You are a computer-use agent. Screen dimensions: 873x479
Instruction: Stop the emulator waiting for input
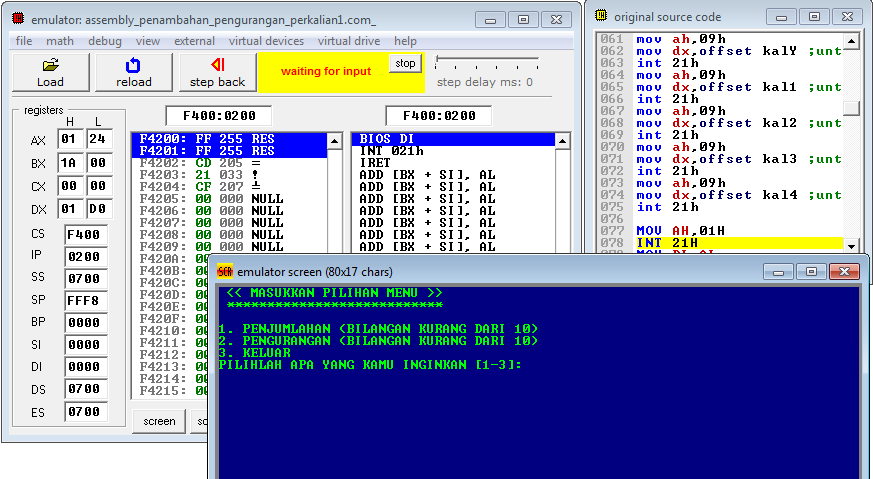(x=405, y=63)
